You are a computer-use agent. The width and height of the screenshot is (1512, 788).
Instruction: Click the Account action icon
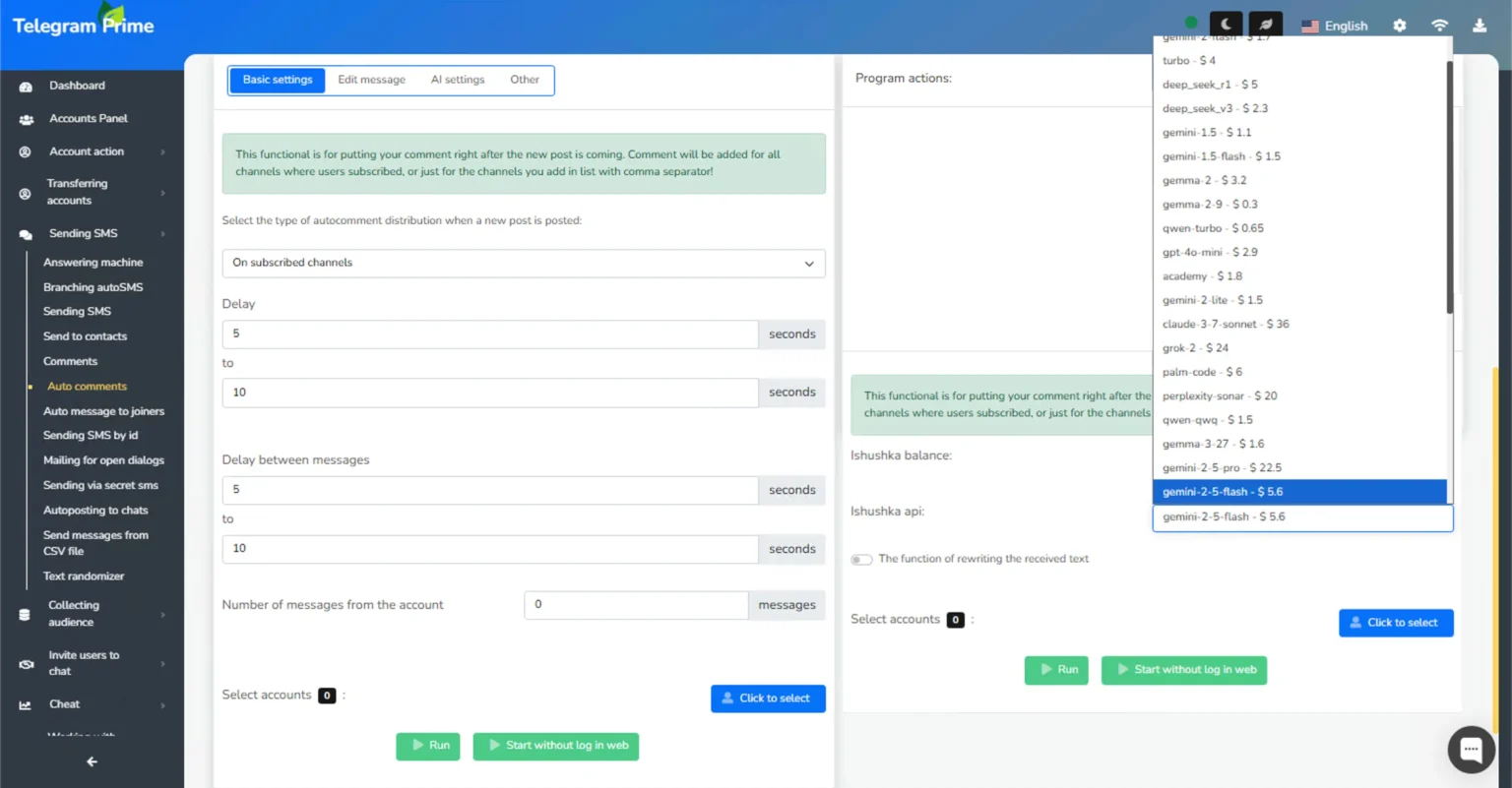click(23, 152)
